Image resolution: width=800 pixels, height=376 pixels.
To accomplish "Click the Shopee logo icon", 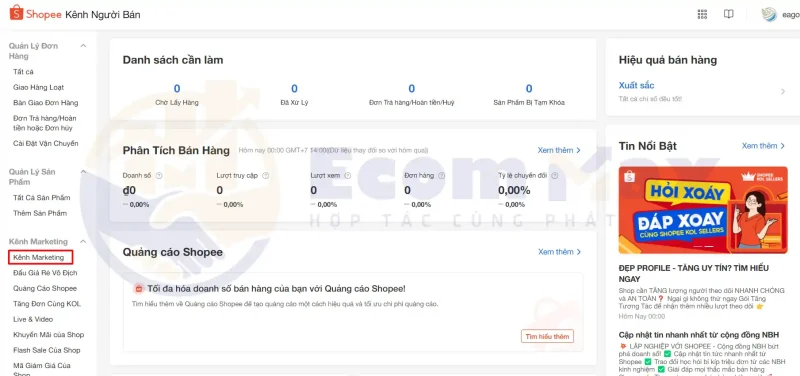I will coord(16,13).
